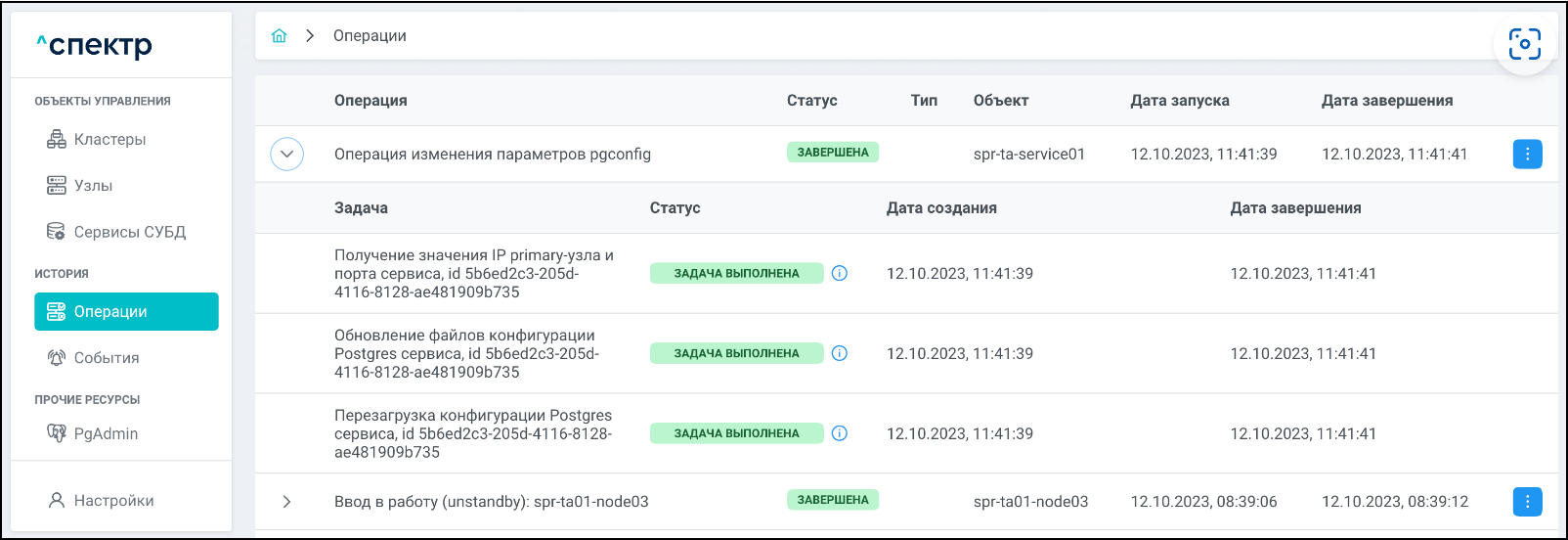Click the screen capture icon at top right
This screenshot has height=540, width=1568.
click(1524, 44)
